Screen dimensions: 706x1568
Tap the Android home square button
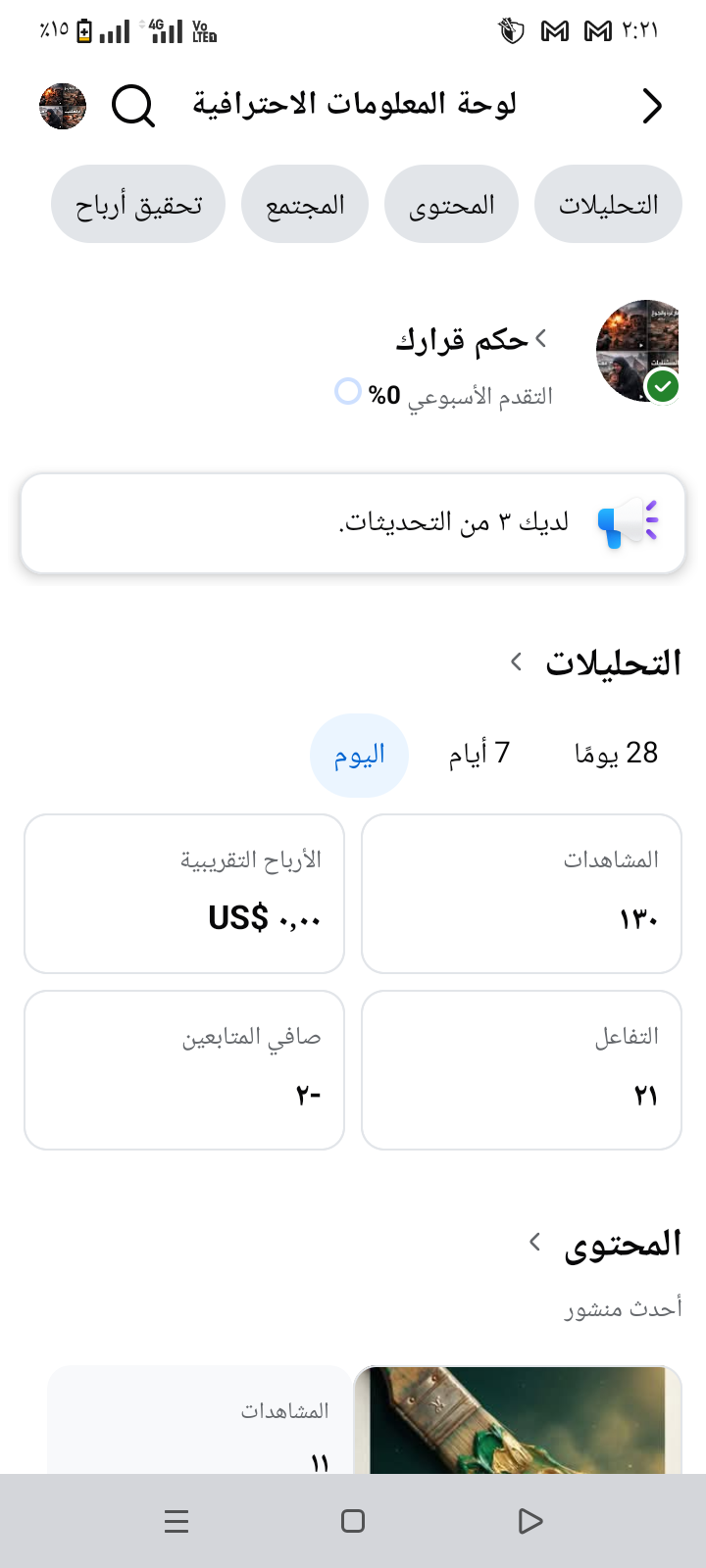tap(353, 1521)
